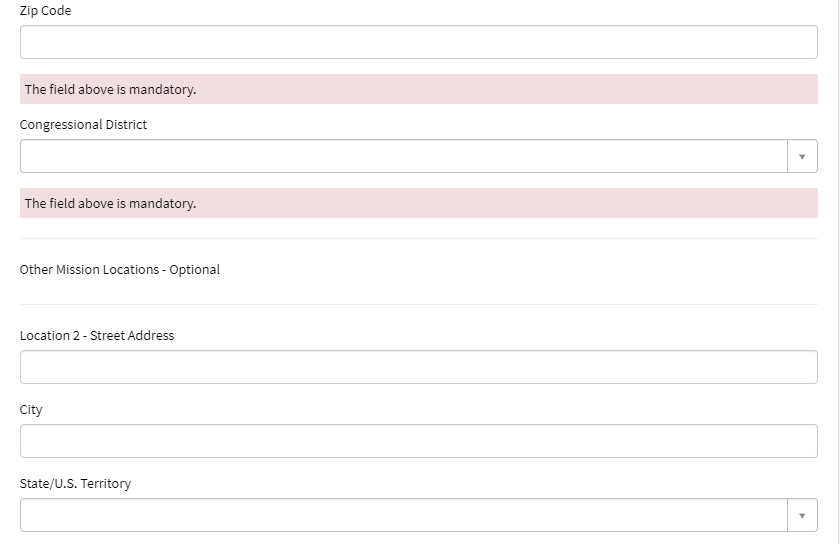Expand the Congressional District dropdown arrow

tap(801, 156)
